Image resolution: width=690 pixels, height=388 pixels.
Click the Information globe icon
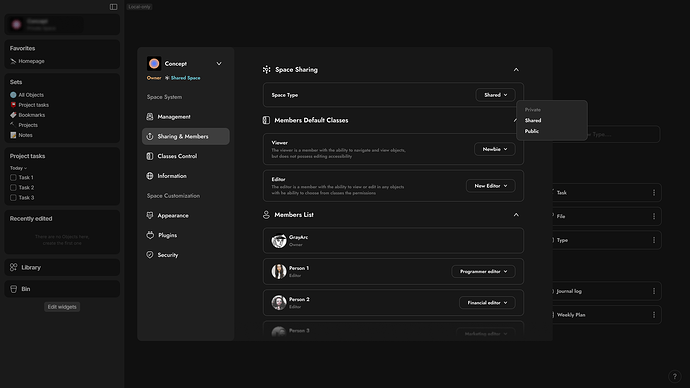click(x=150, y=176)
